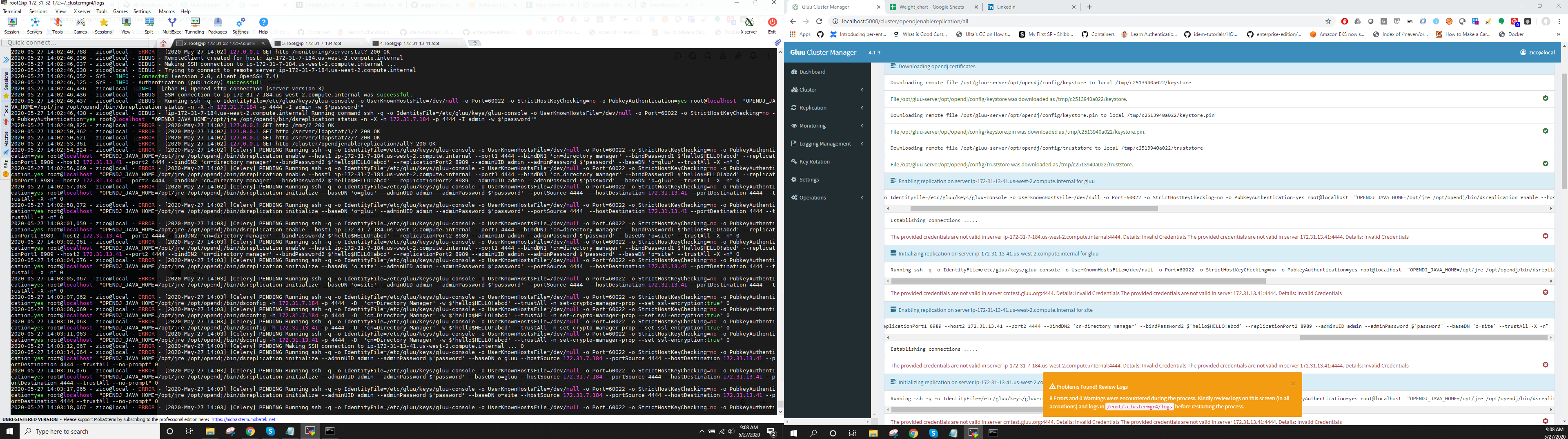Expand the Operations sidebar menu
Screen dimensions: 1568x439
[827, 197]
